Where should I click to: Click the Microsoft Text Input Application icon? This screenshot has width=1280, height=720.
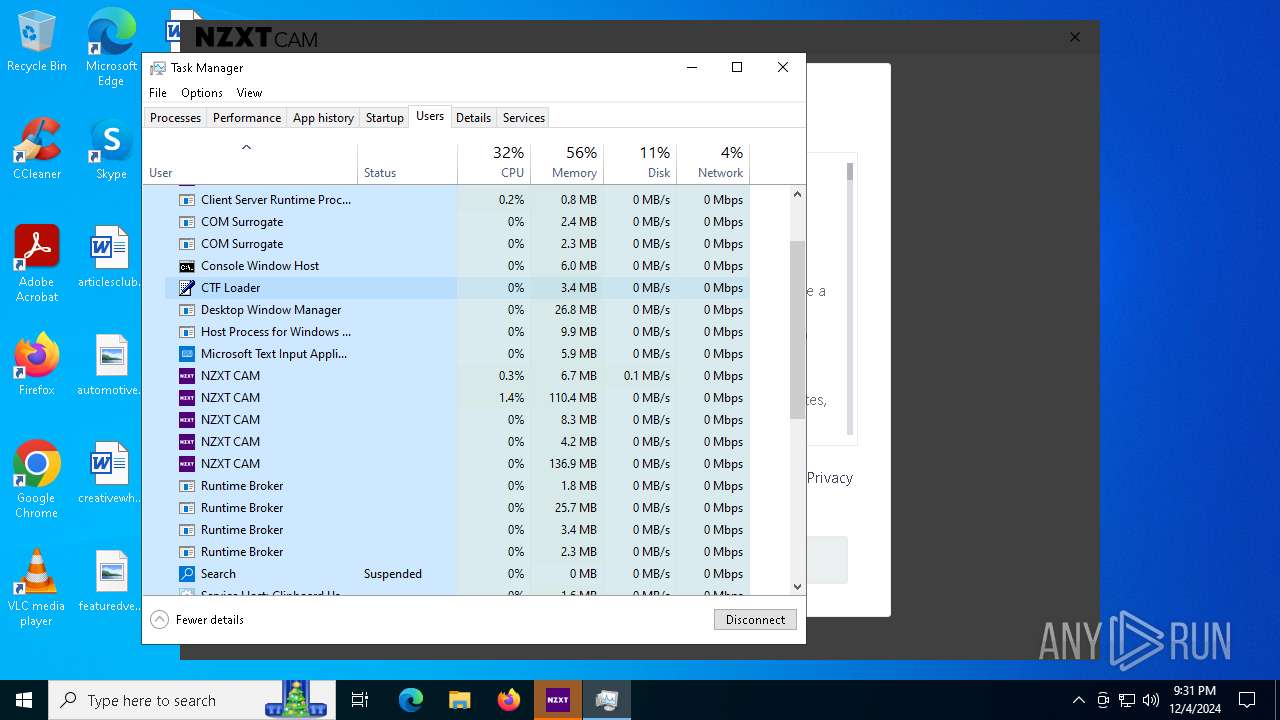186,354
